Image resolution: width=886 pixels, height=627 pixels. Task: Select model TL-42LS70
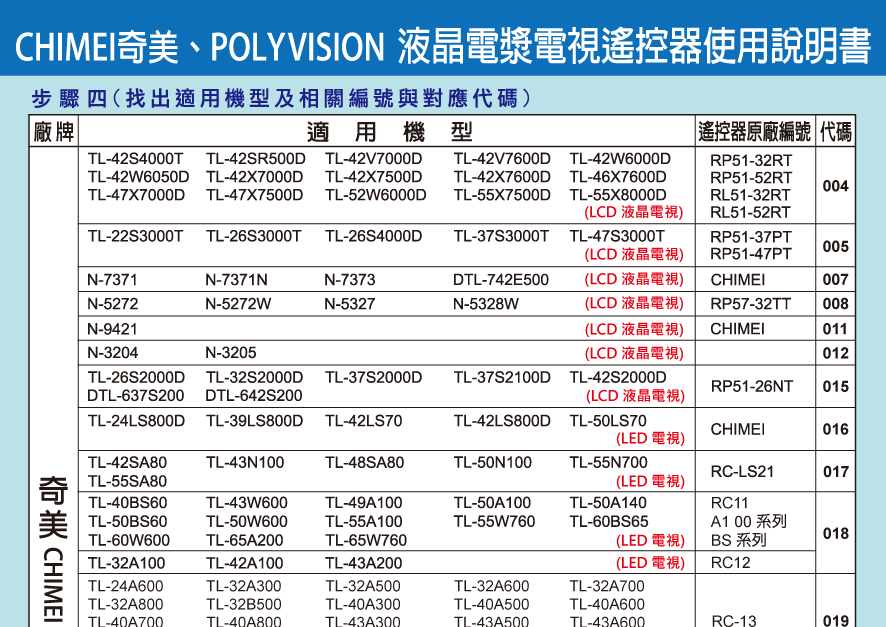363,421
